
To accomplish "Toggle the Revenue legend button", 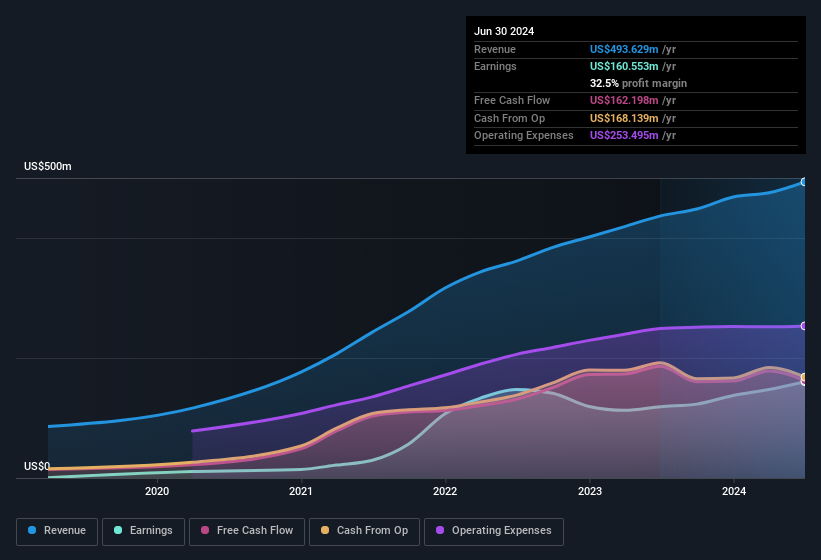I will coord(57,531).
